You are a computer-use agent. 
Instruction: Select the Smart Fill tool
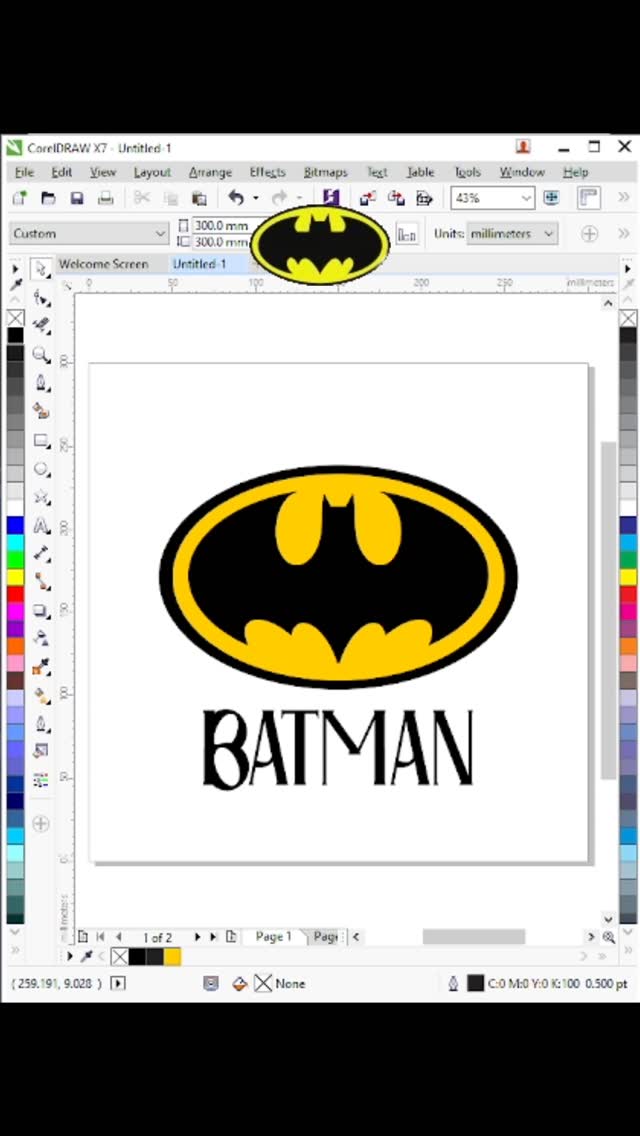41,411
